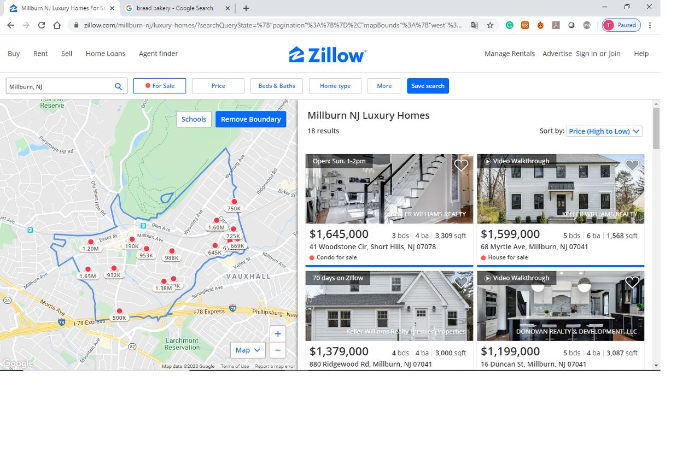Open the Agent finder menu
Image resolution: width=700 pixels, height=452 pixels.
[158, 54]
